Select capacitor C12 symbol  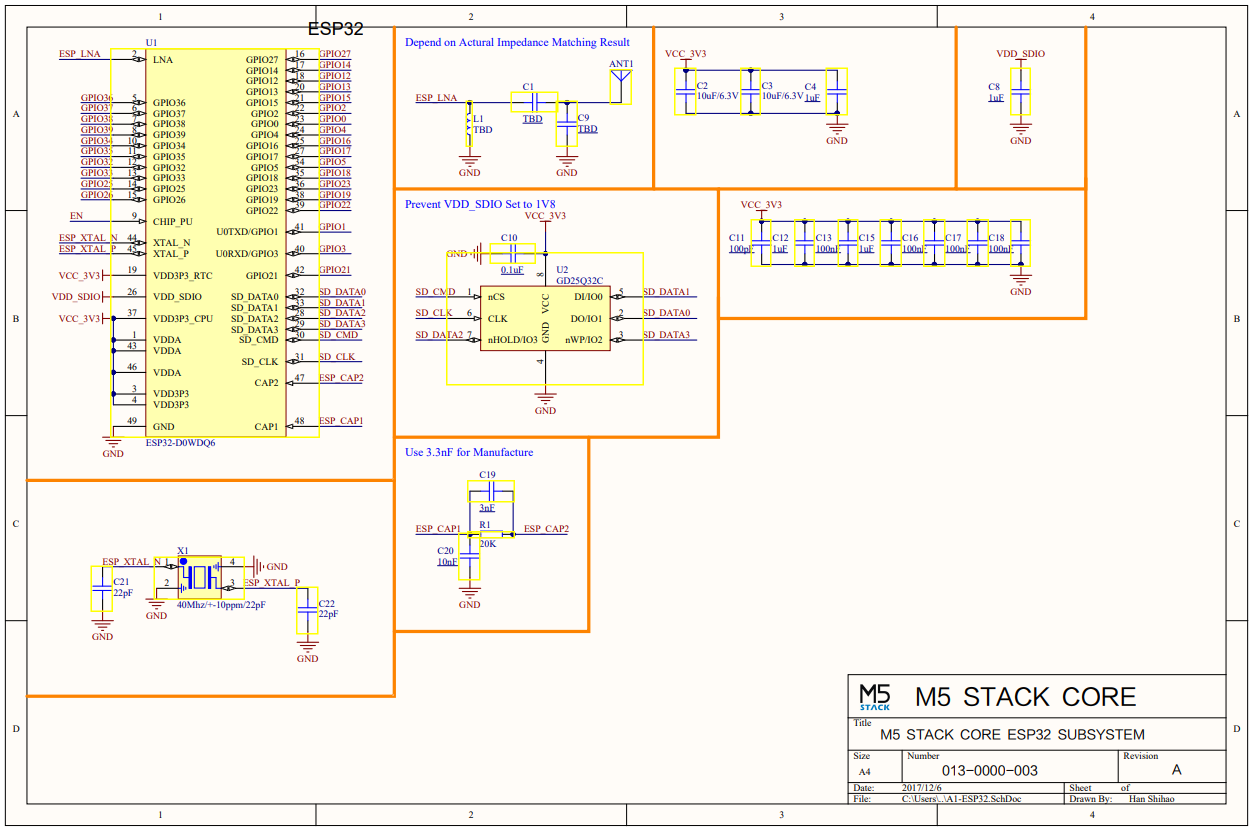(804, 243)
